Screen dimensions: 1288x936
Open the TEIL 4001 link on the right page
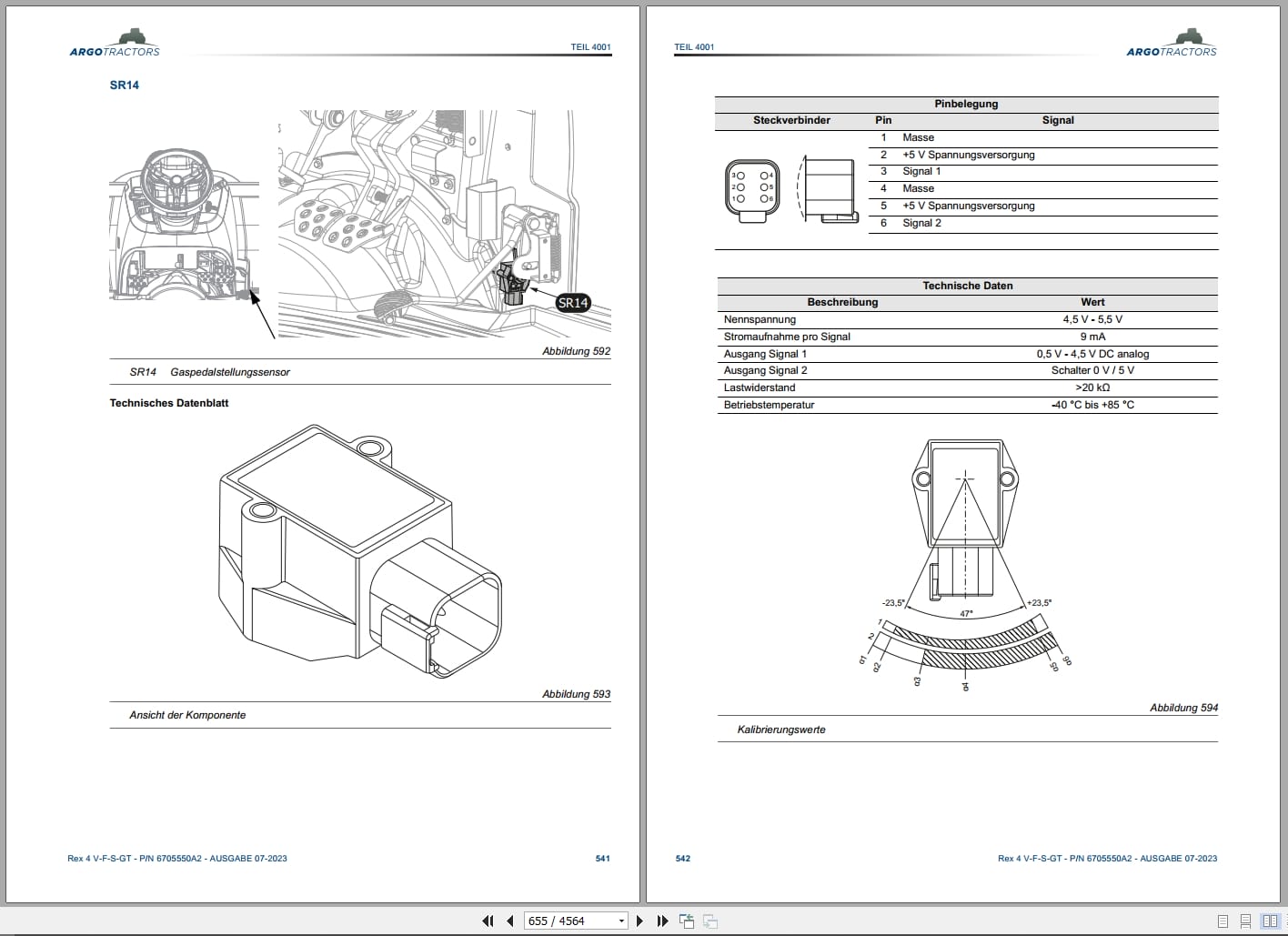[693, 46]
